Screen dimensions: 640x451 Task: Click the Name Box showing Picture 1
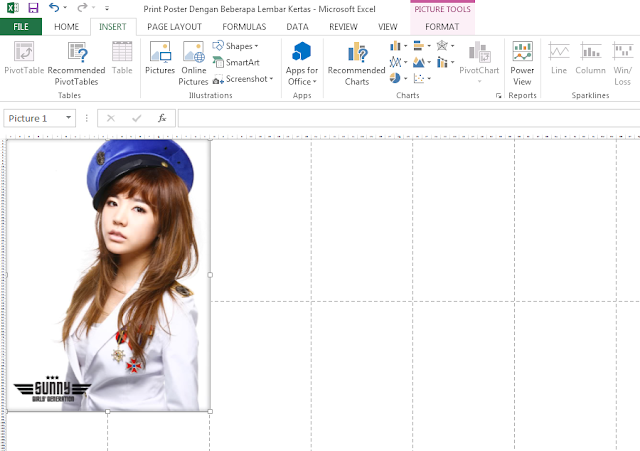pos(33,118)
